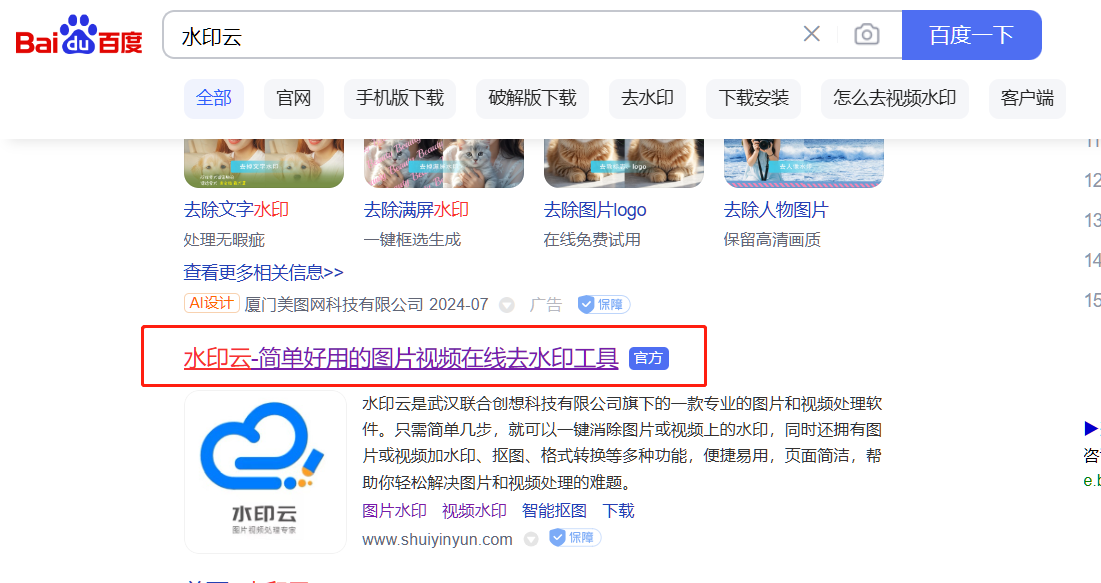Open the 去除人物图片 link
The height and width of the screenshot is (583, 1101).
pyautogui.click(x=776, y=209)
